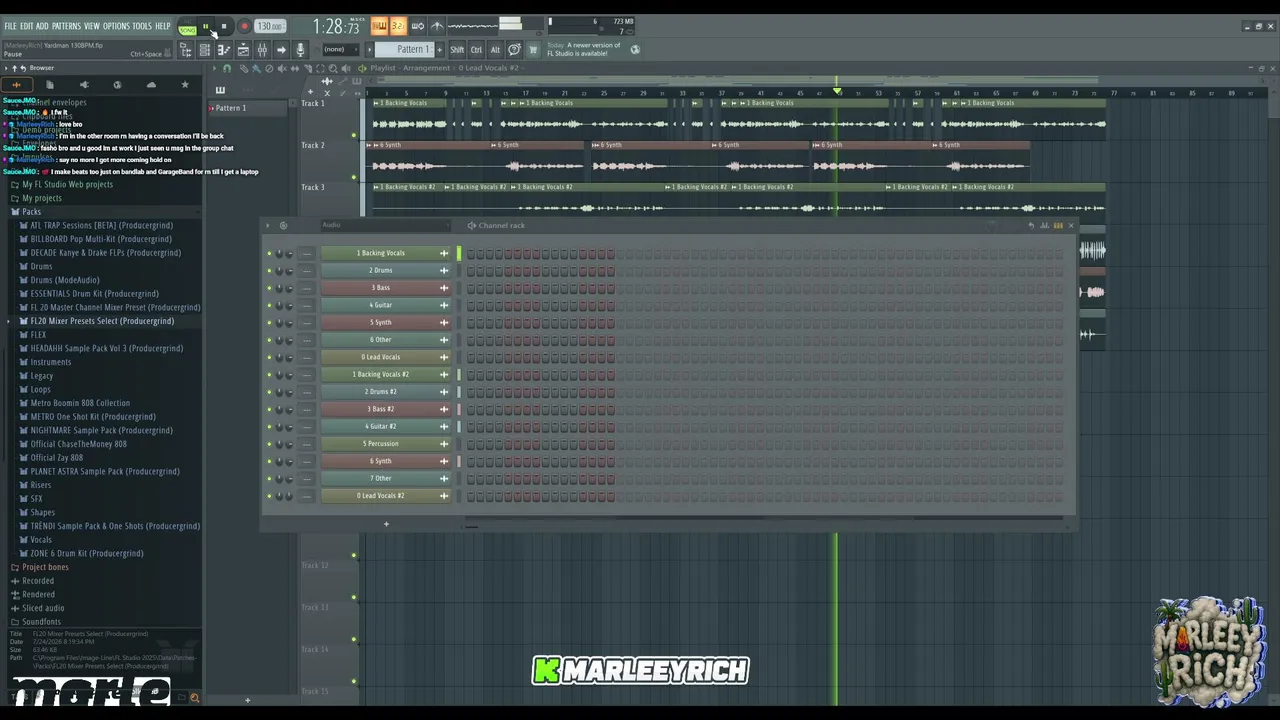Collapse the Packs folder in browser

(x=32, y=212)
